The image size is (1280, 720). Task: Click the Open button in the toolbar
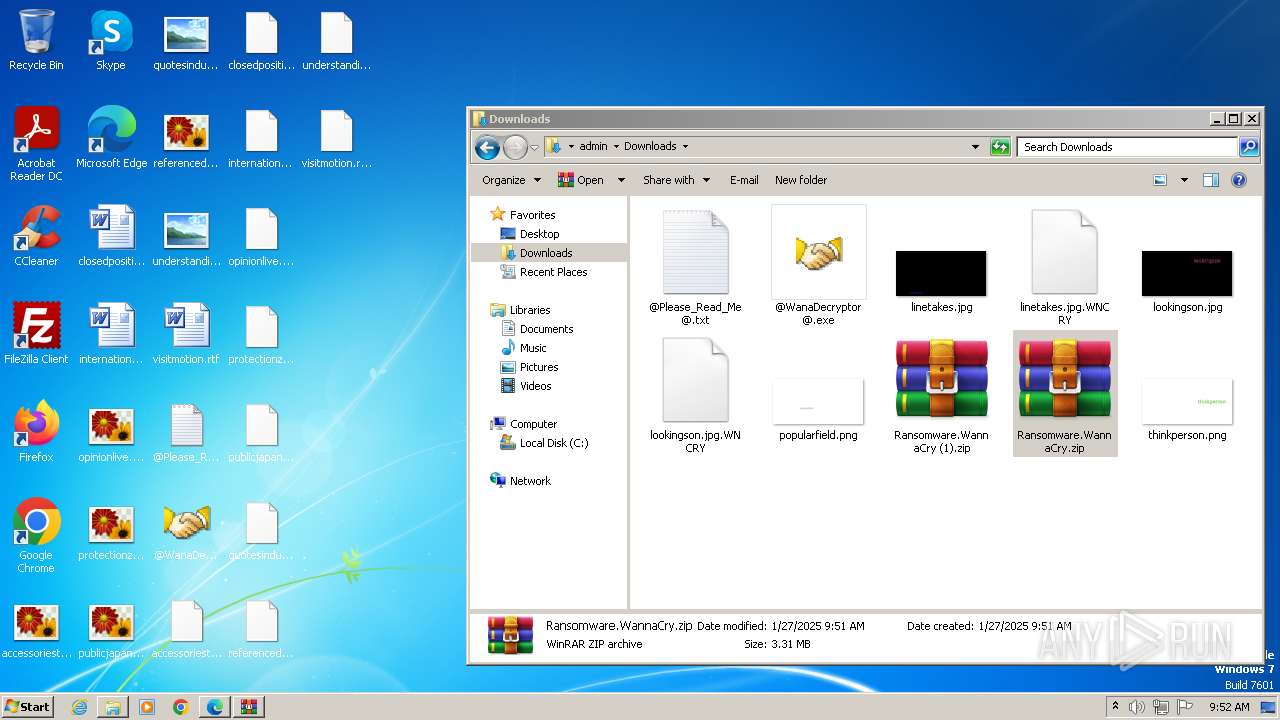tap(581, 180)
